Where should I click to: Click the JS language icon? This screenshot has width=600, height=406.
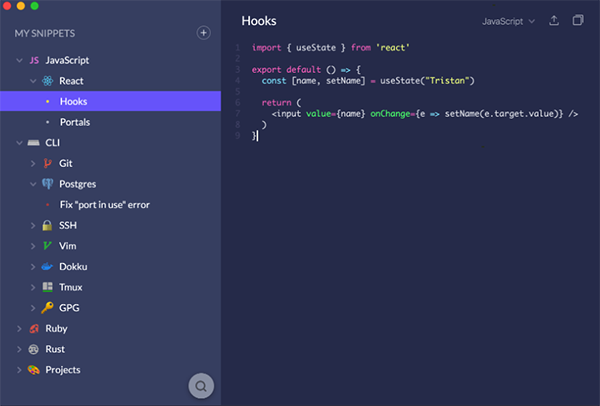click(34, 60)
